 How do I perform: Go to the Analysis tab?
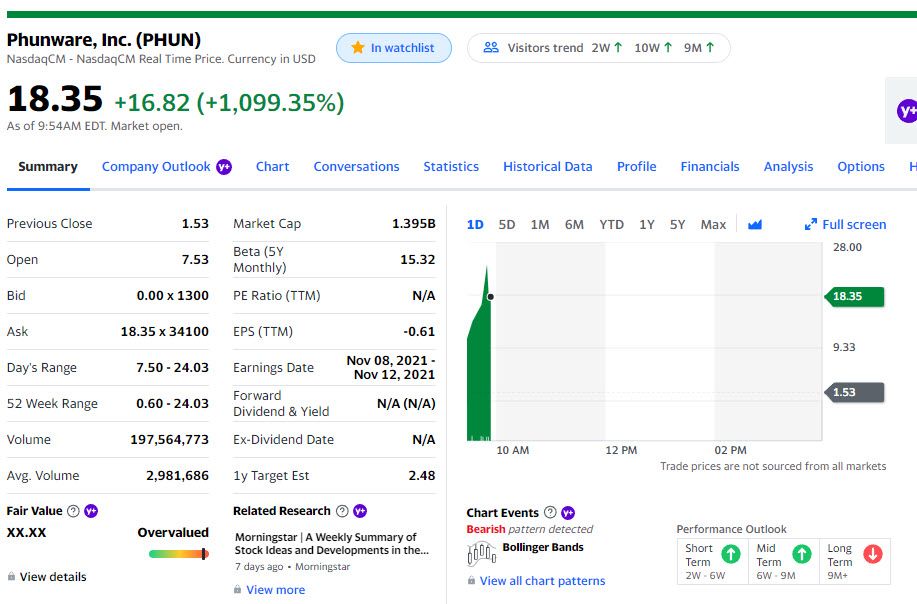pos(788,167)
